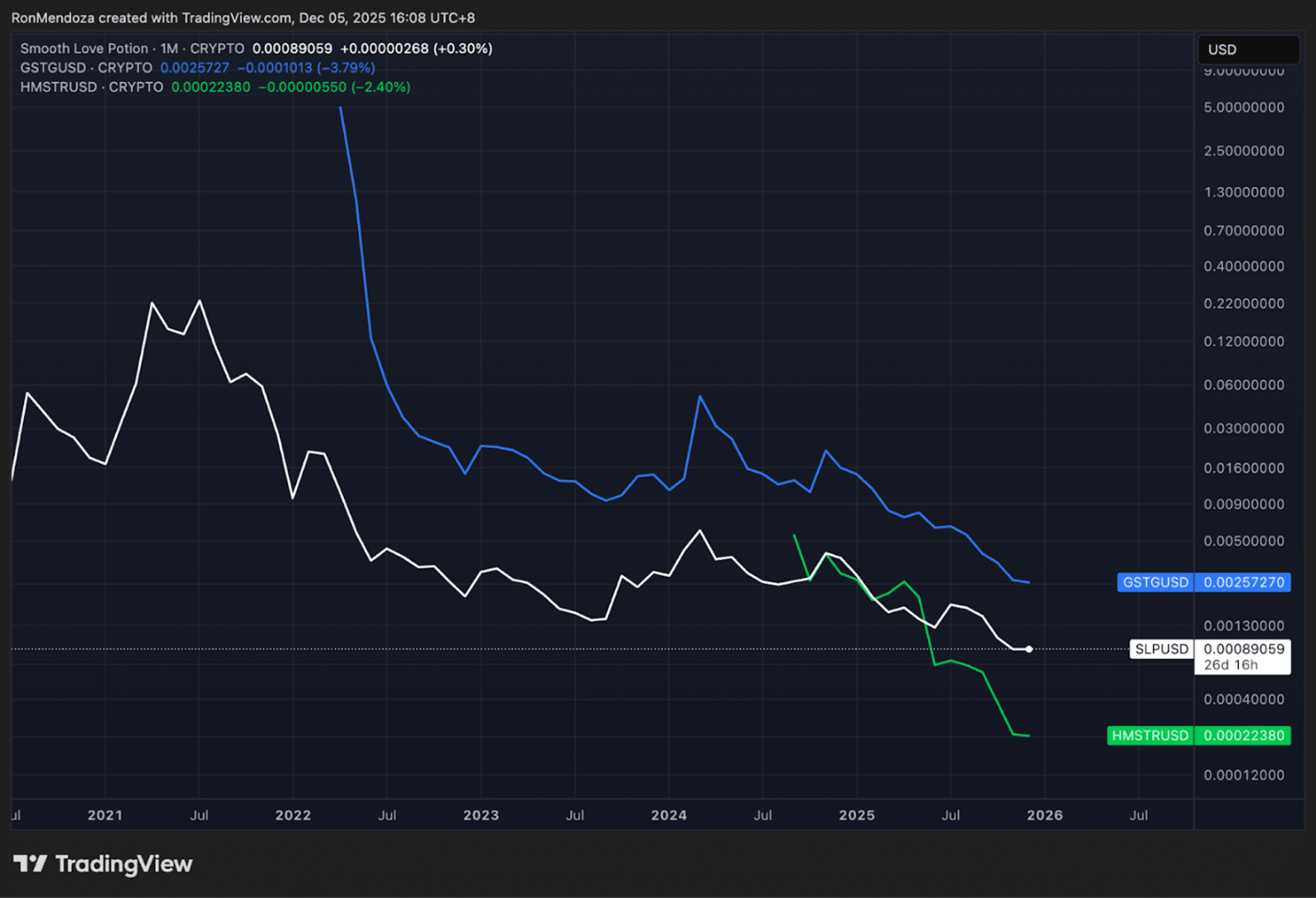The image size is (1316, 898).
Task: Click the blue GSTGUSD price axis tag
Action: (1155, 582)
